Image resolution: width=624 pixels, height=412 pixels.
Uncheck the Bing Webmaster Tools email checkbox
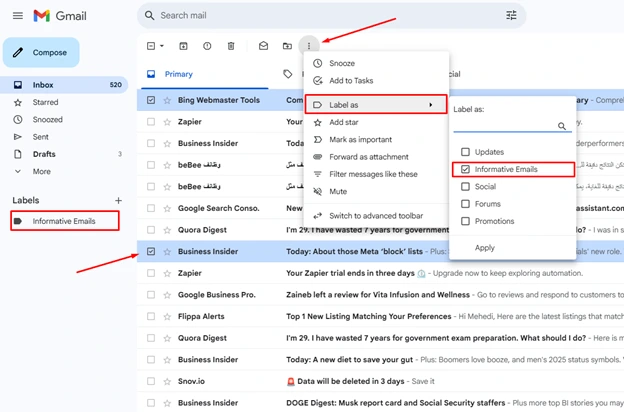click(151, 100)
